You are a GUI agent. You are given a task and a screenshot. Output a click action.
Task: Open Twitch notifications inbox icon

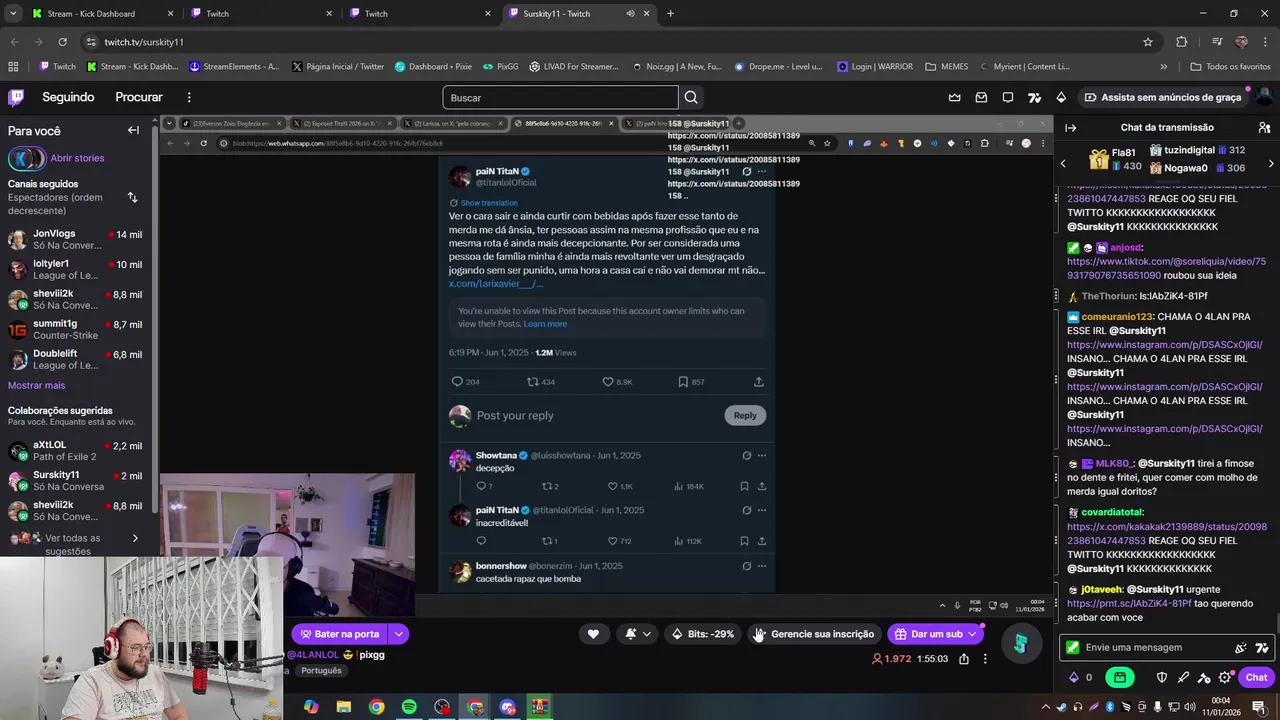(x=981, y=97)
